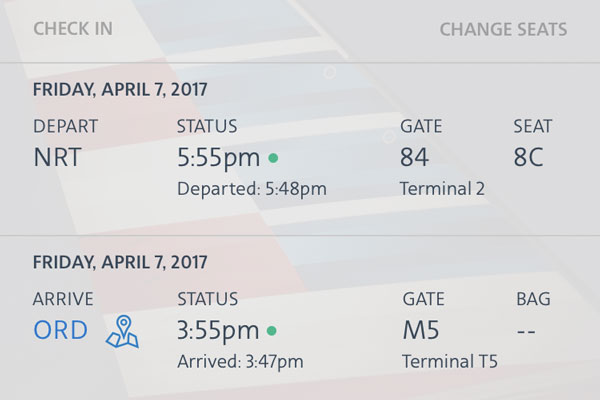Tap the Departed: 5:48pm text
Viewport: 600px width, 400px height.
pos(252,189)
